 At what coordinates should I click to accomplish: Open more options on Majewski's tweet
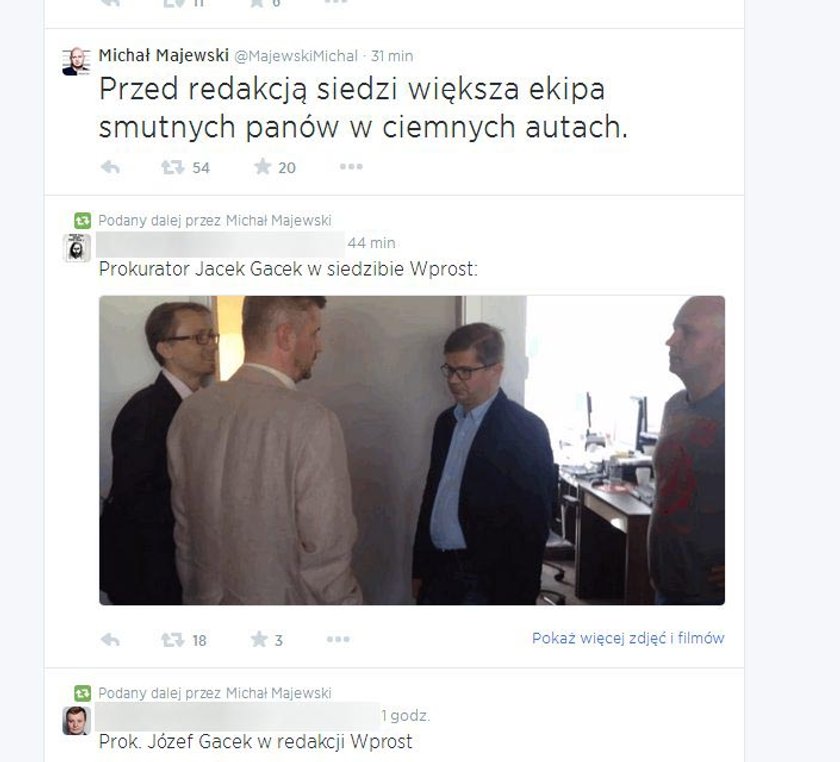(x=351, y=167)
